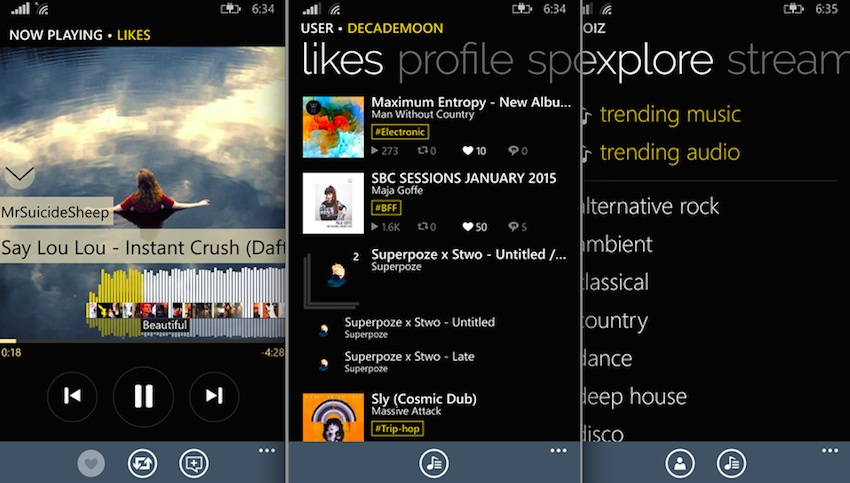Open the now playing icon in explore app bar
Viewport: 850px width, 483px height.
[731, 463]
